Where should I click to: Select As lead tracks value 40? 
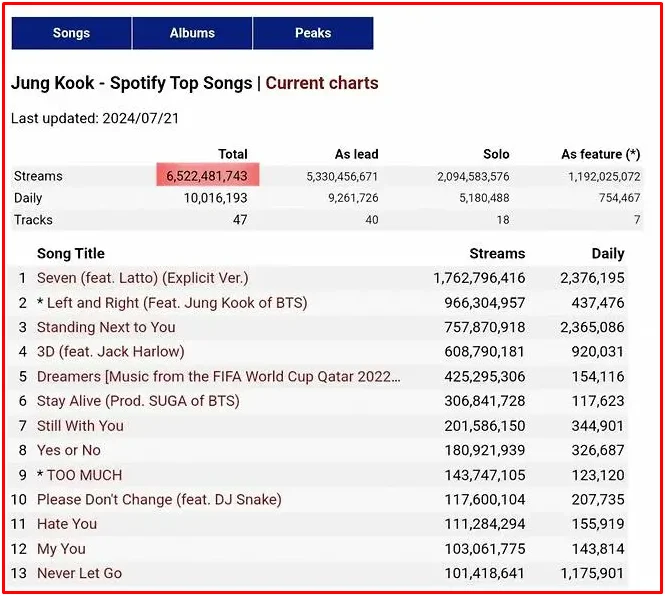(x=372, y=220)
